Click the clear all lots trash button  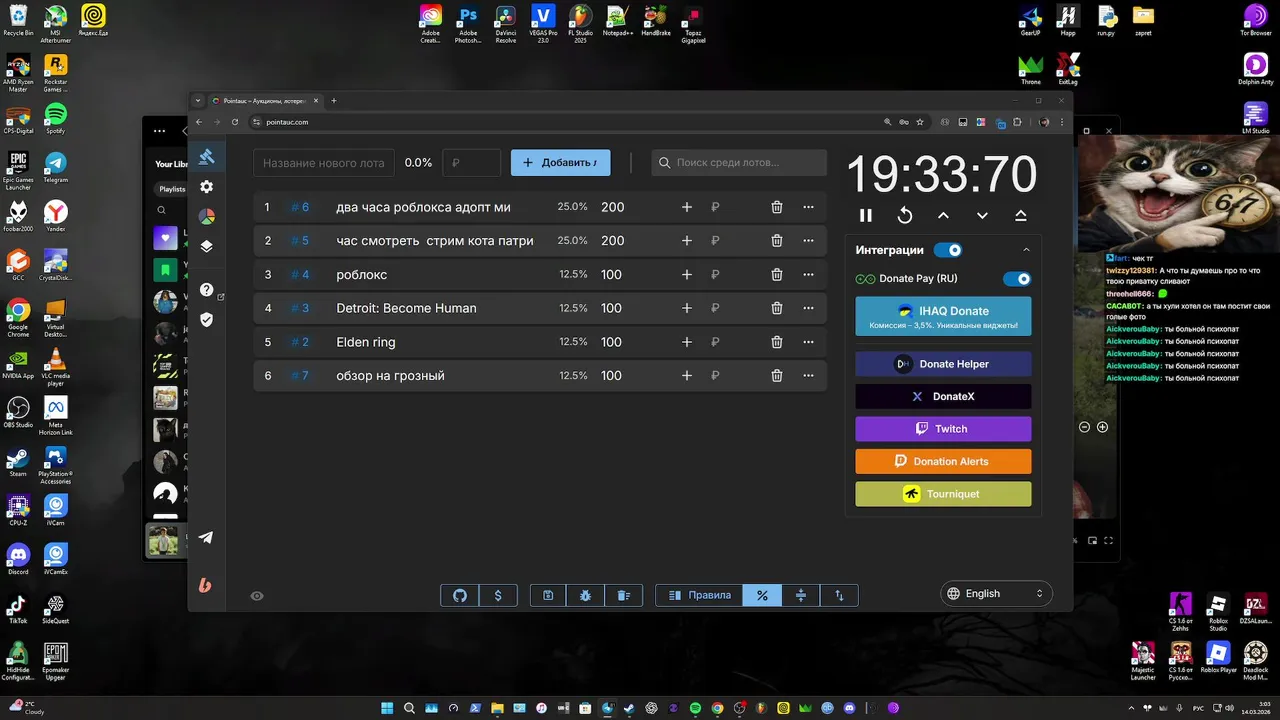click(623, 595)
